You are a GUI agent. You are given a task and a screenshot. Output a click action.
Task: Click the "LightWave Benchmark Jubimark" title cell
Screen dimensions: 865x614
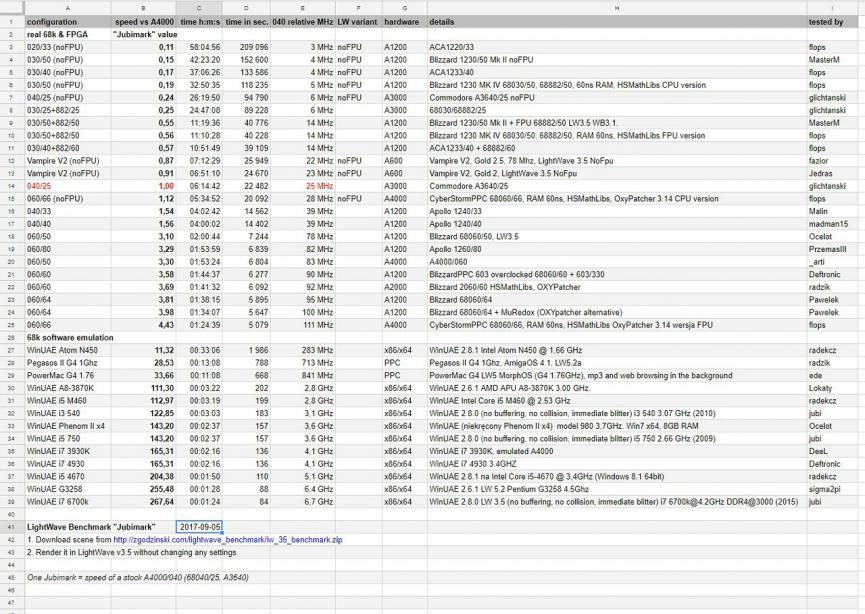[91, 526]
